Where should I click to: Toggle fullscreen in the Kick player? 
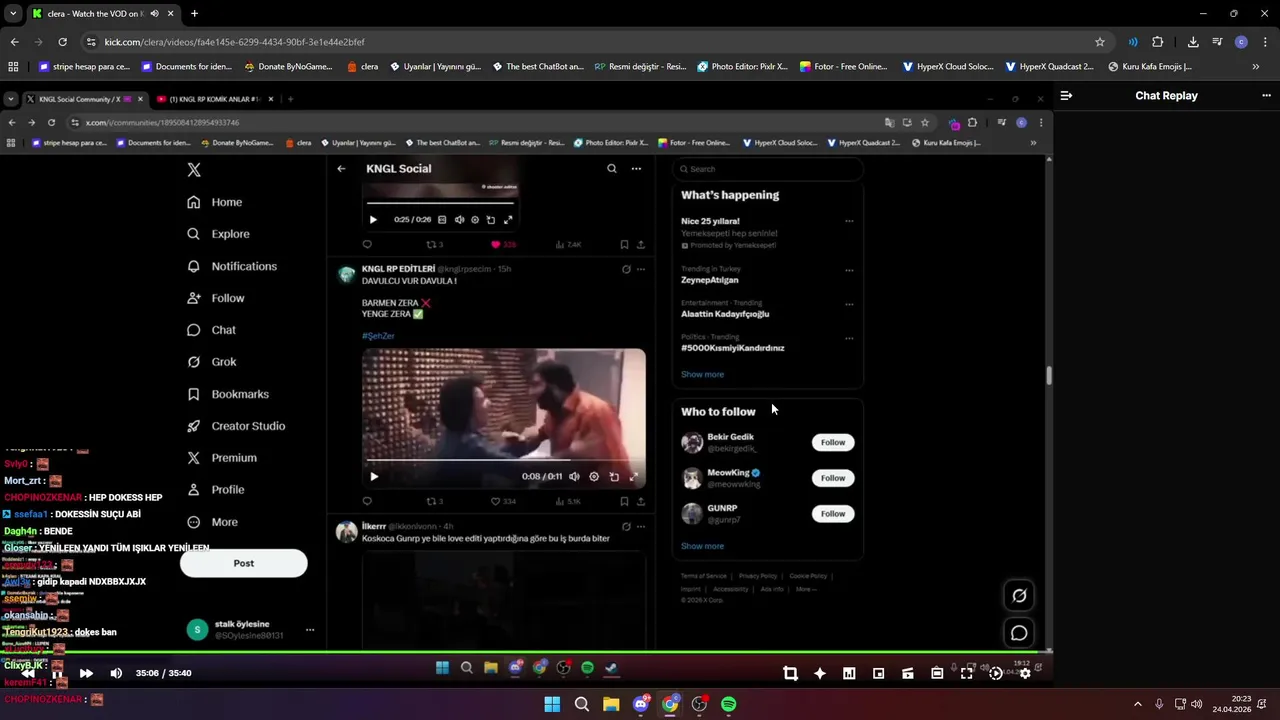coord(966,673)
